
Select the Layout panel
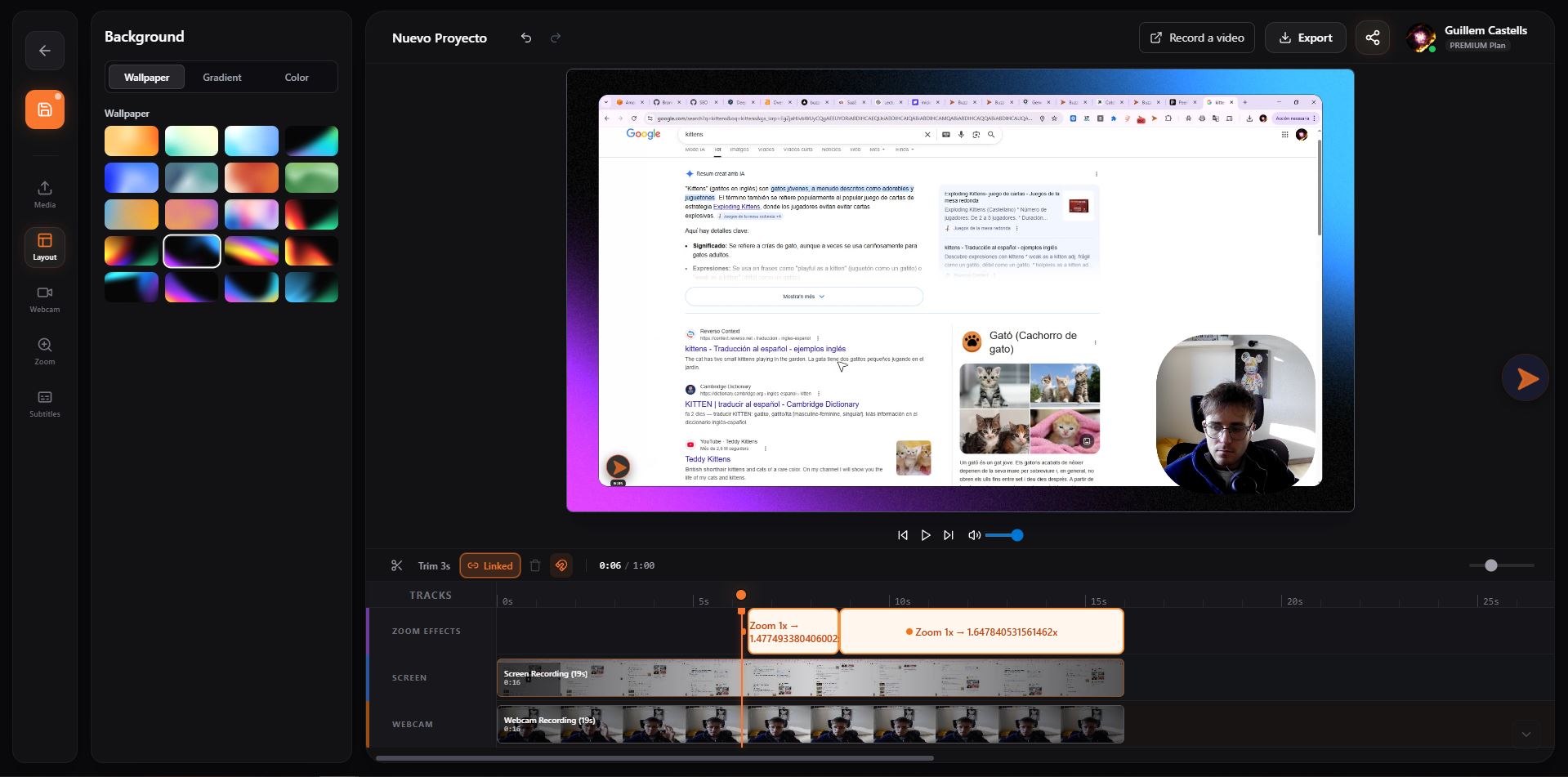pos(44,247)
